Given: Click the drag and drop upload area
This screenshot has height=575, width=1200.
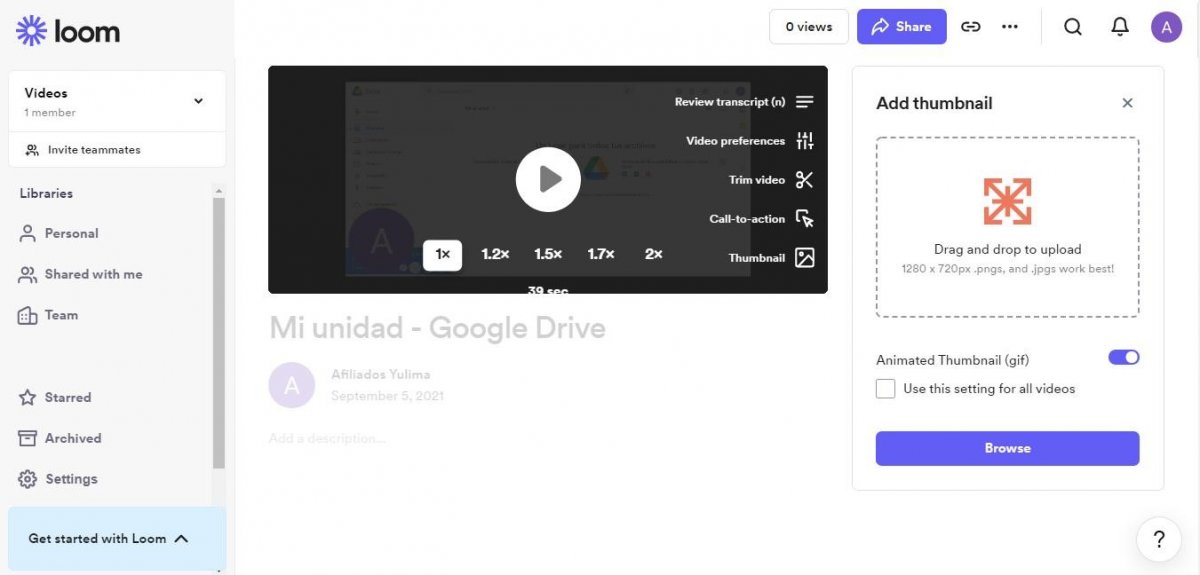Looking at the screenshot, I should tap(1007, 228).
